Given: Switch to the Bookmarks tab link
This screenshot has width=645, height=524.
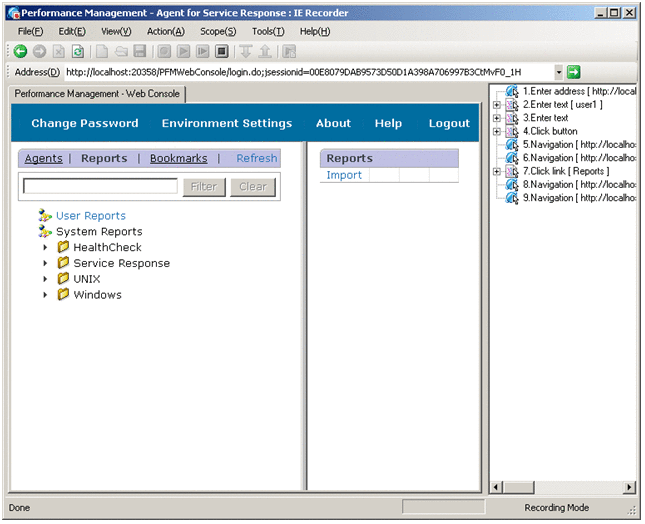Looking at the screenshot, I should click(x=178, y=158).
